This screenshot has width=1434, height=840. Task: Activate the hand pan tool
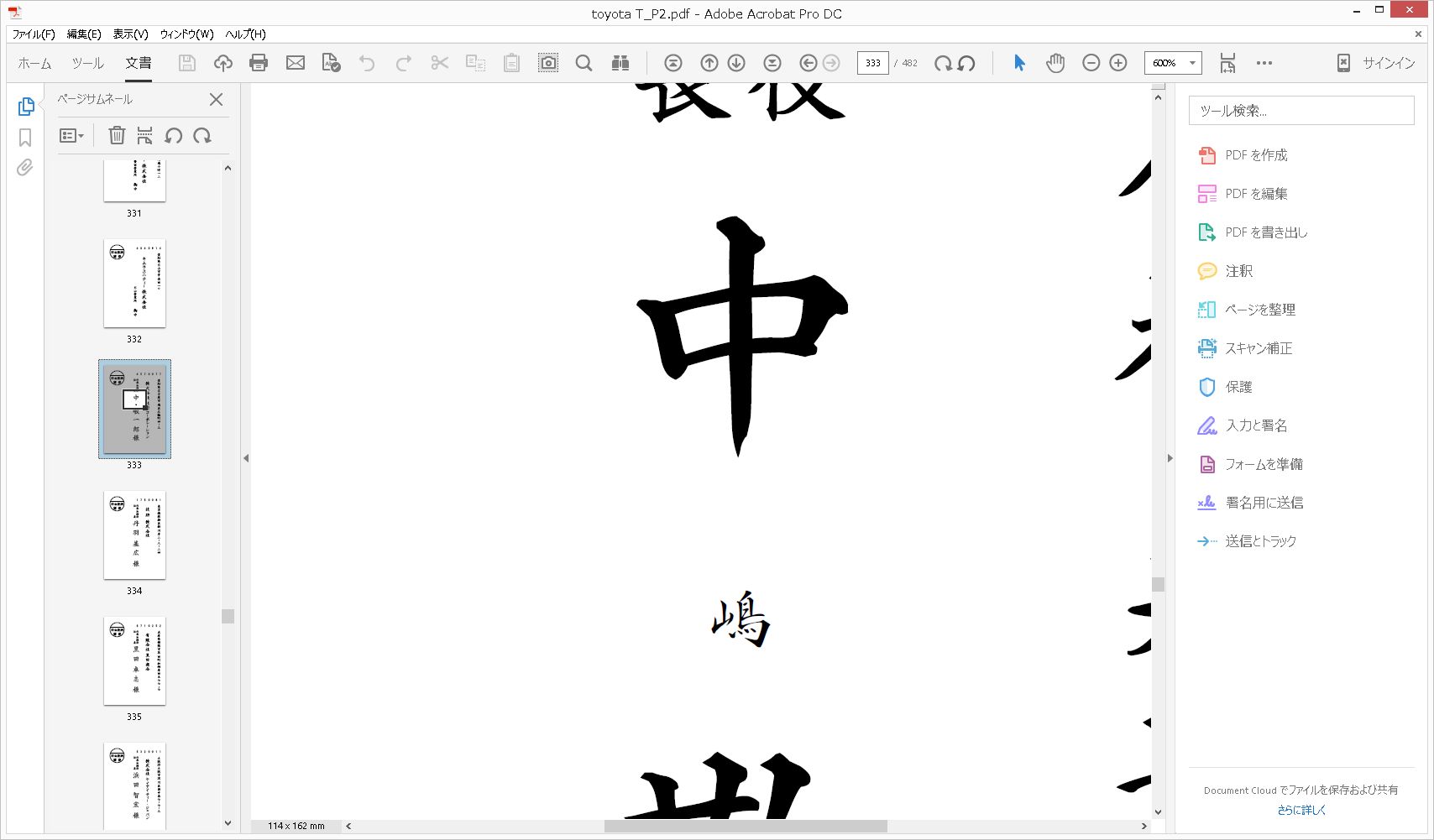click(1055, 63)
